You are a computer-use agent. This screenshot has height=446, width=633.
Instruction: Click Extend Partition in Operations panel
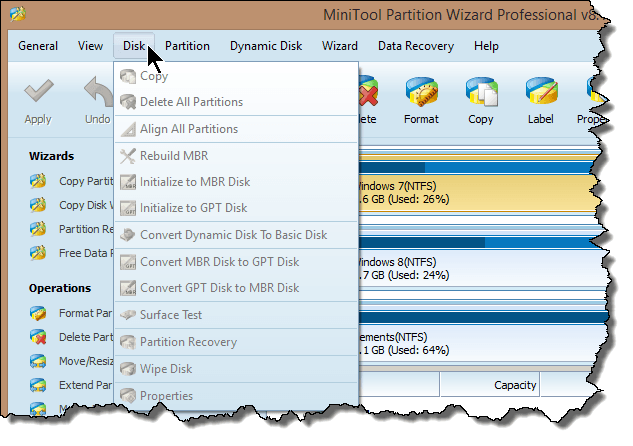pos(85,385)
